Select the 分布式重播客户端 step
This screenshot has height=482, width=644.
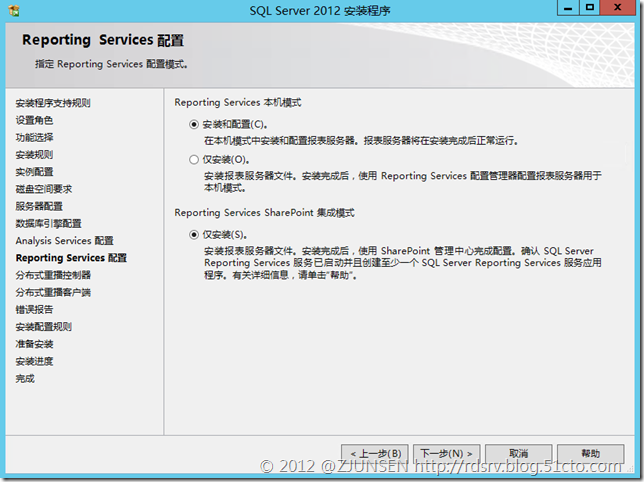[53, 292]
